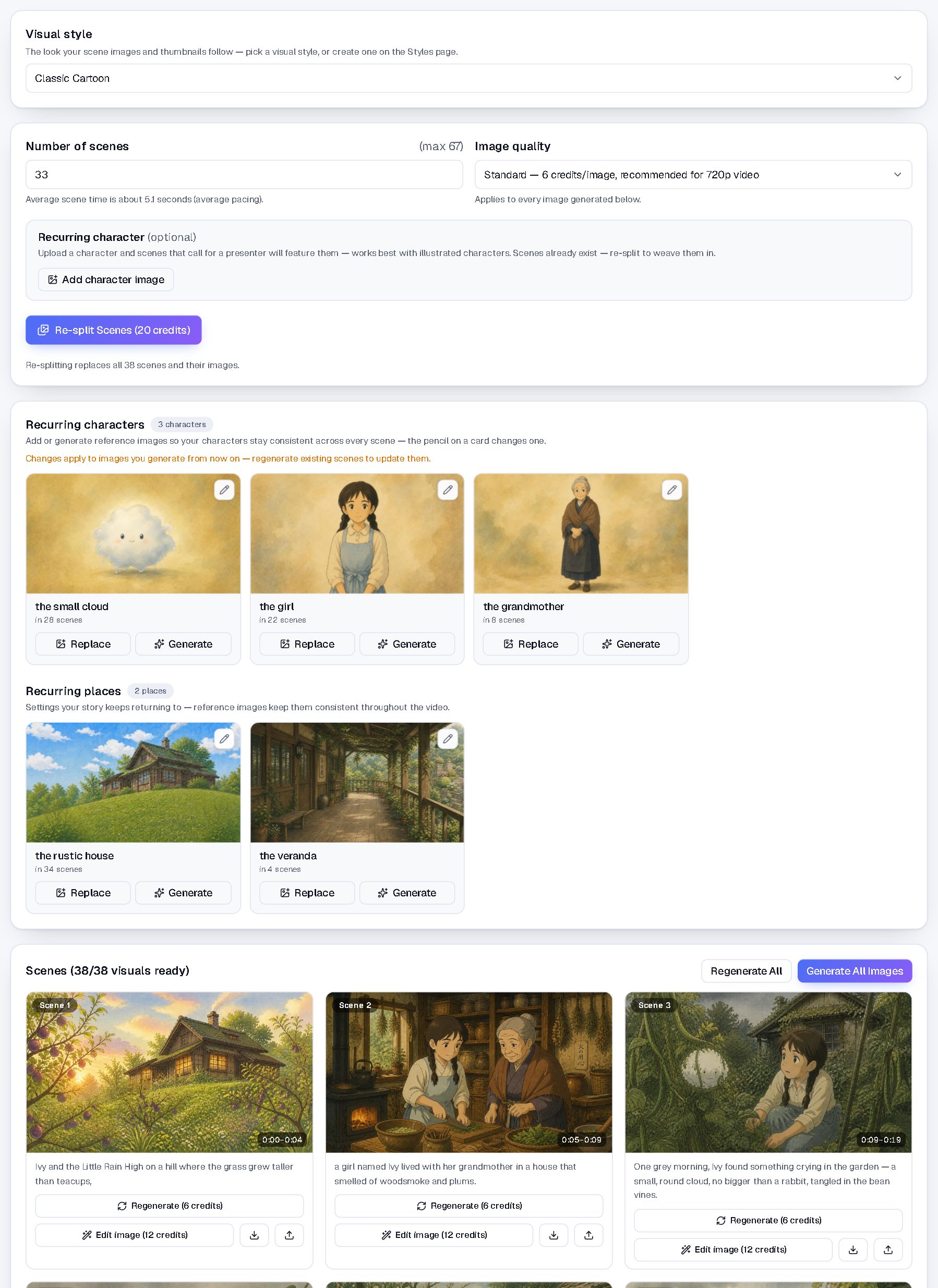The height and width of the screenshot is (1288, 938).
Task: Generate the grandmother reference image
Action: click(631, 644)
